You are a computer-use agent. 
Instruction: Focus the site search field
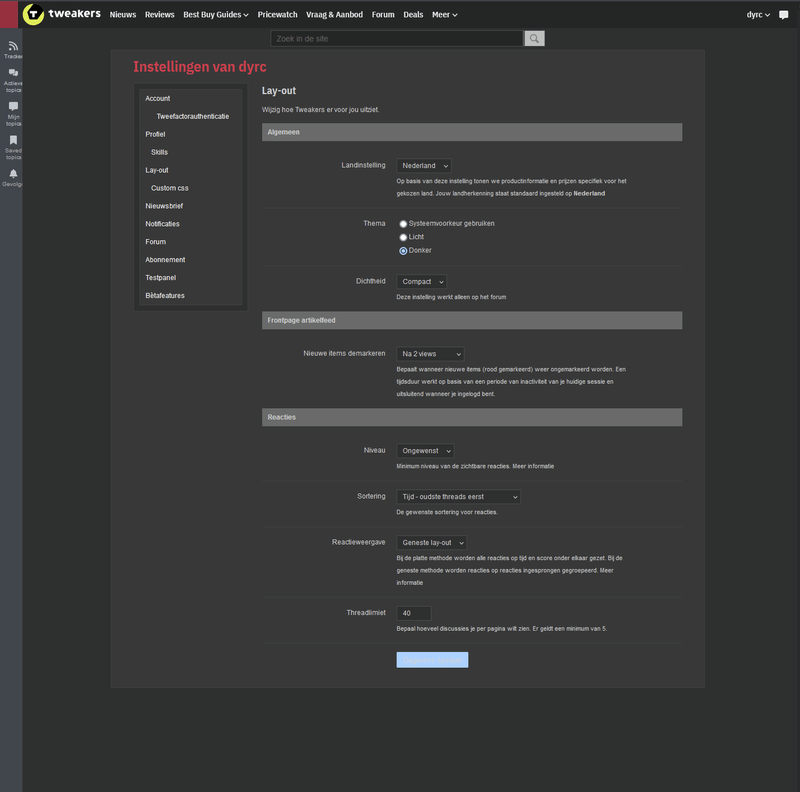(397, 38)
